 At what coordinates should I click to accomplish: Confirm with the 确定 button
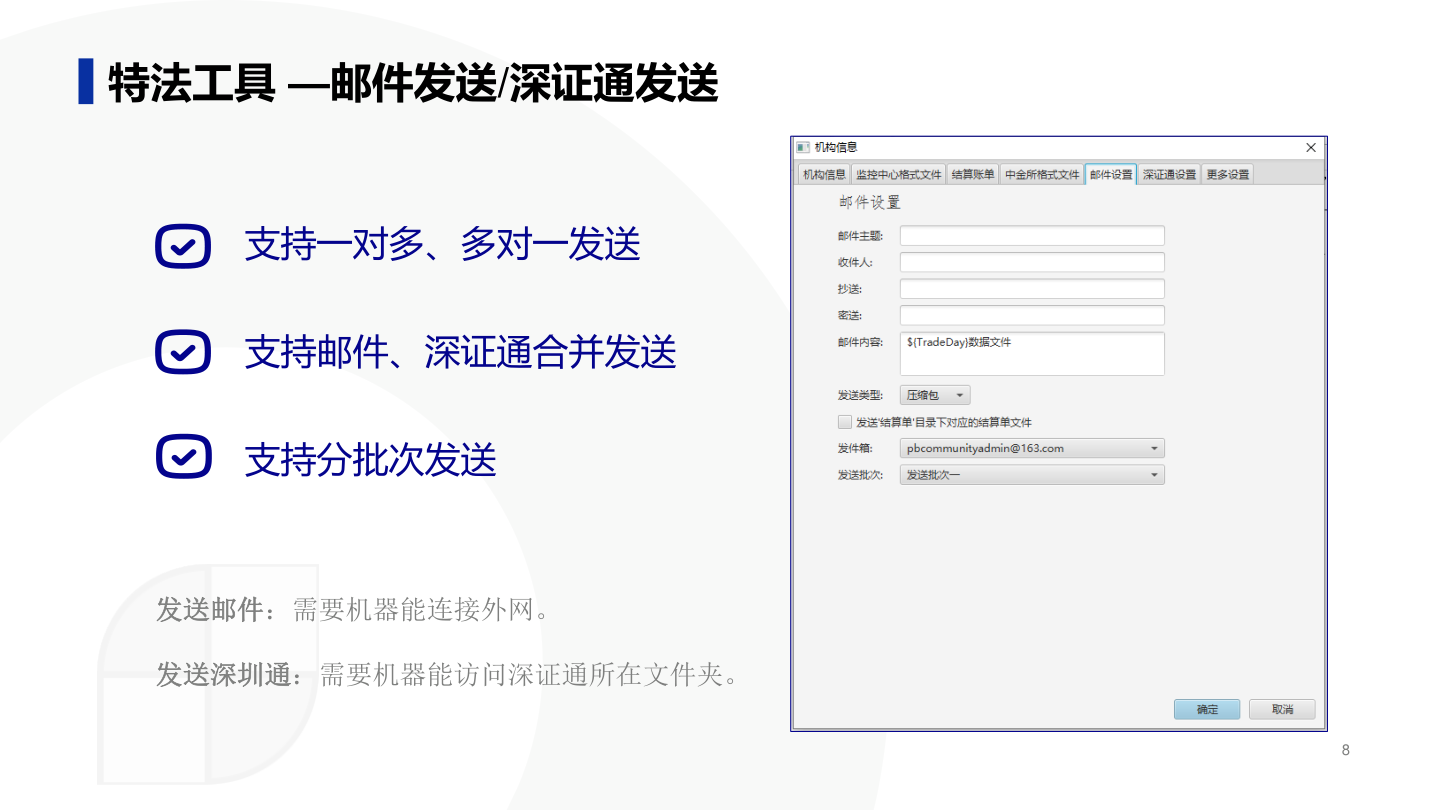[1207, 709]
